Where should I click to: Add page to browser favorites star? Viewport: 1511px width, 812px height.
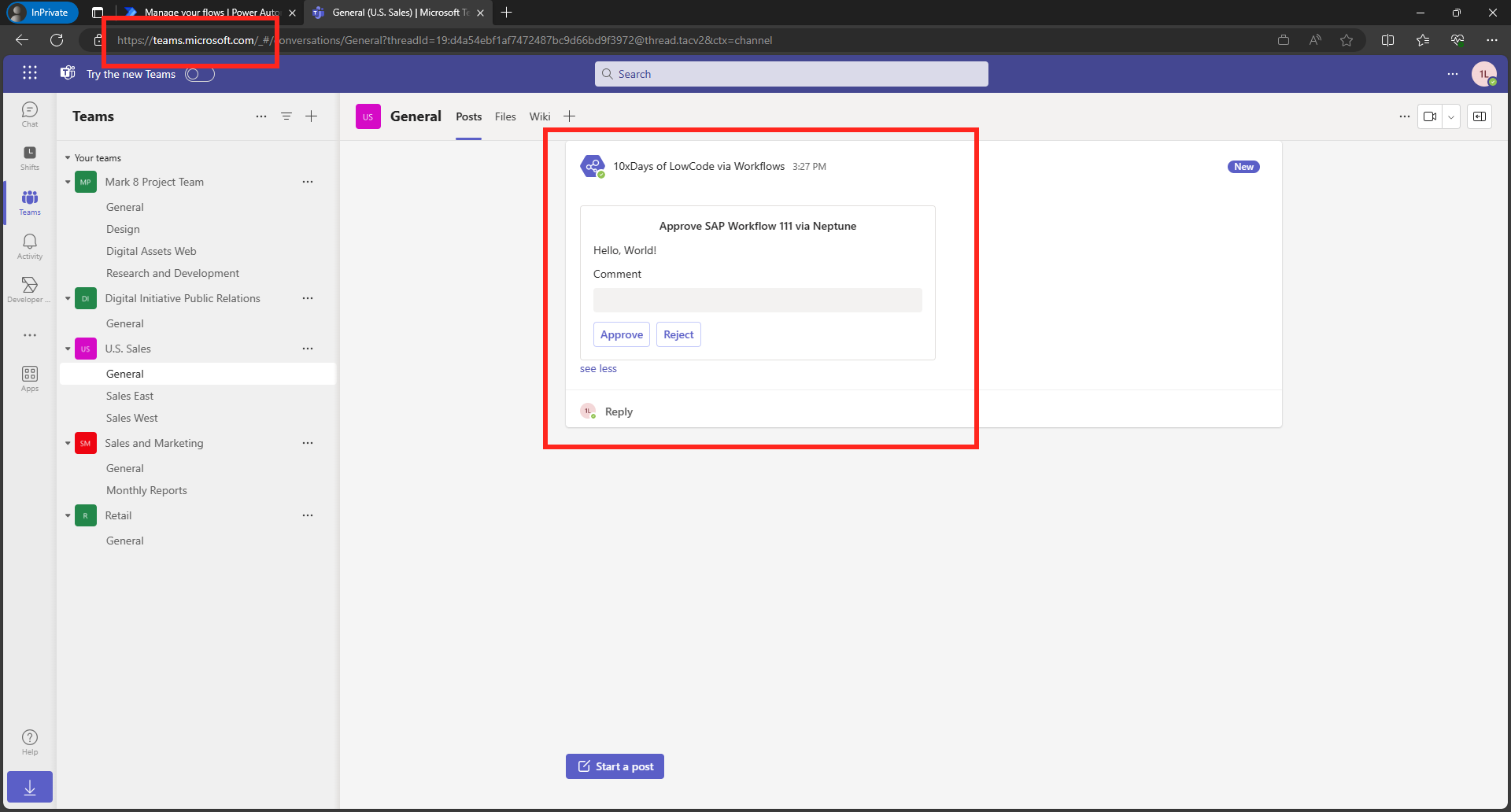pos(1347,40)
